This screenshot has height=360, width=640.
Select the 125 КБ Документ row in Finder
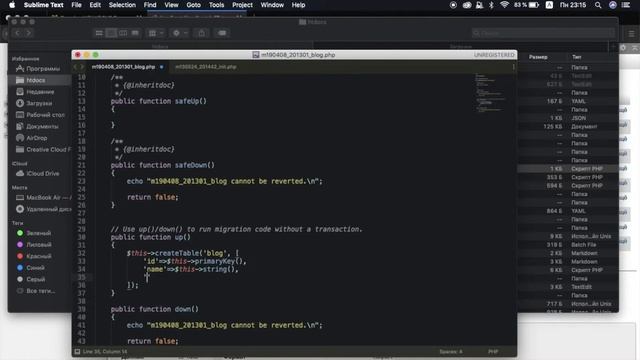(567, 127)
